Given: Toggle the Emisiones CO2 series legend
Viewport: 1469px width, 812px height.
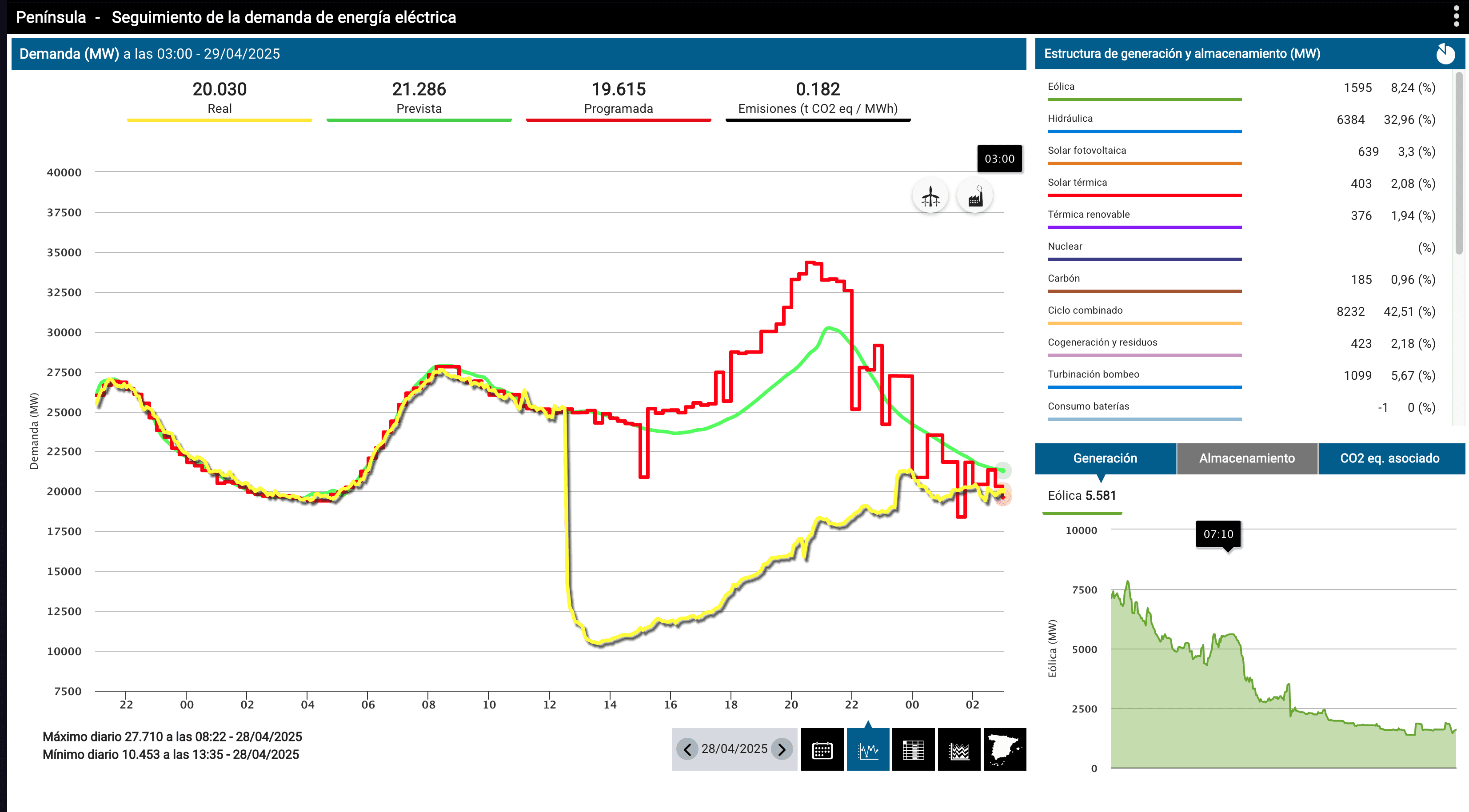Looking at the screenshot, I should pyautogui.click(x=818, y=100).
